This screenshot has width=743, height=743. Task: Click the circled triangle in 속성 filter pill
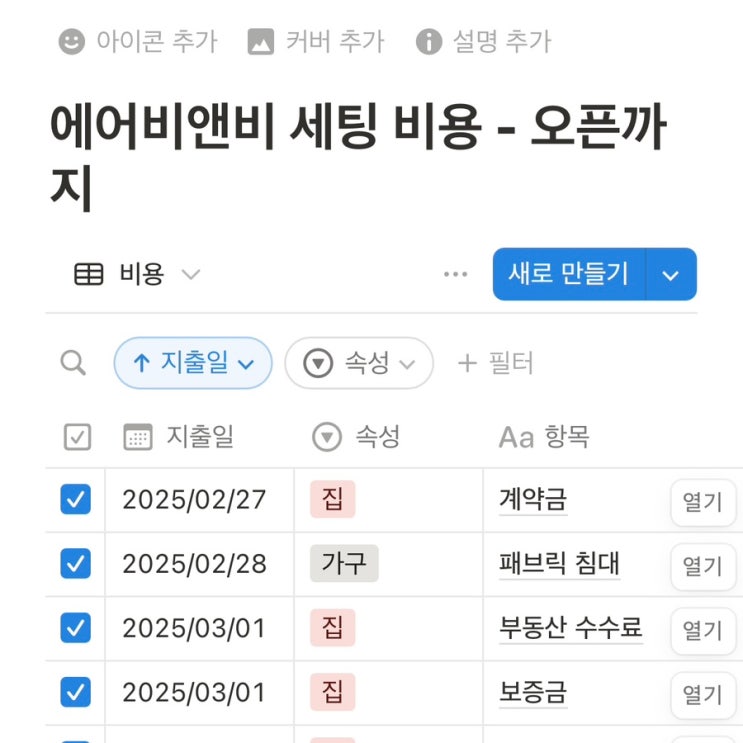click(318, 363)
